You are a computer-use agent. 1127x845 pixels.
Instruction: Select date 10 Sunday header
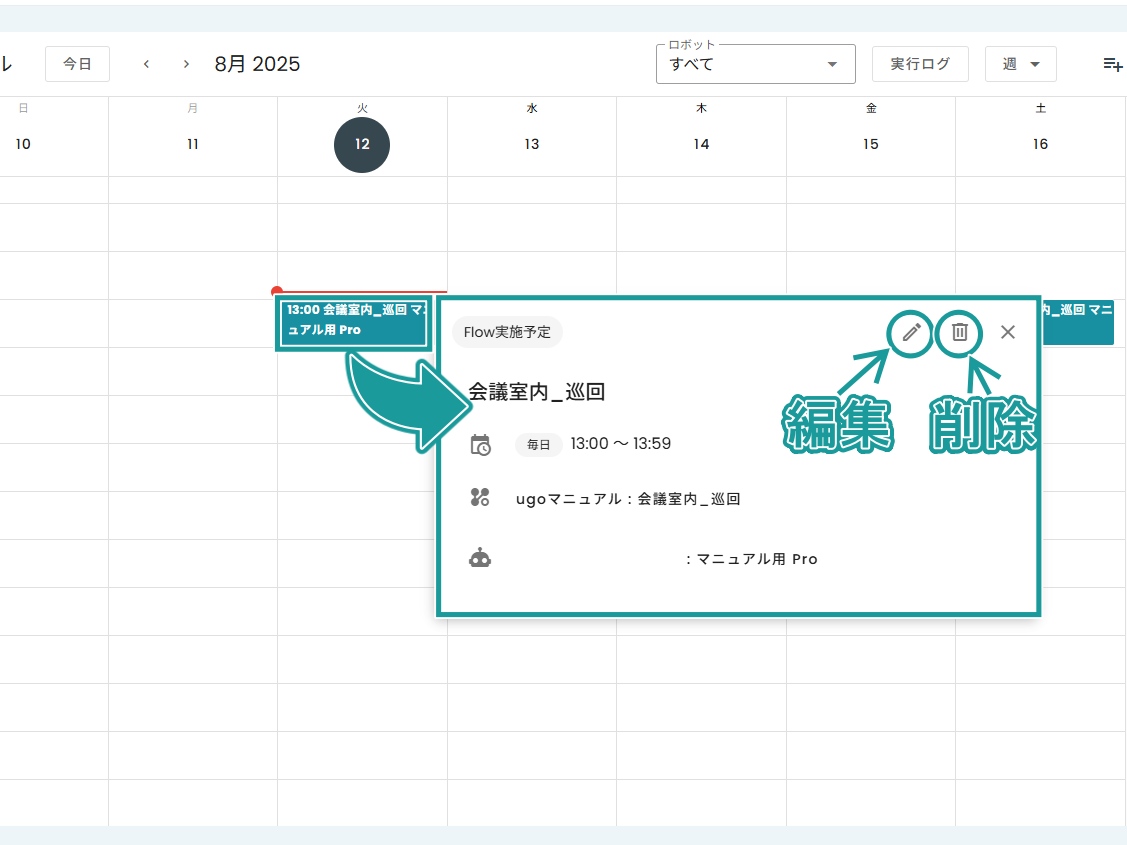[23, 144]
